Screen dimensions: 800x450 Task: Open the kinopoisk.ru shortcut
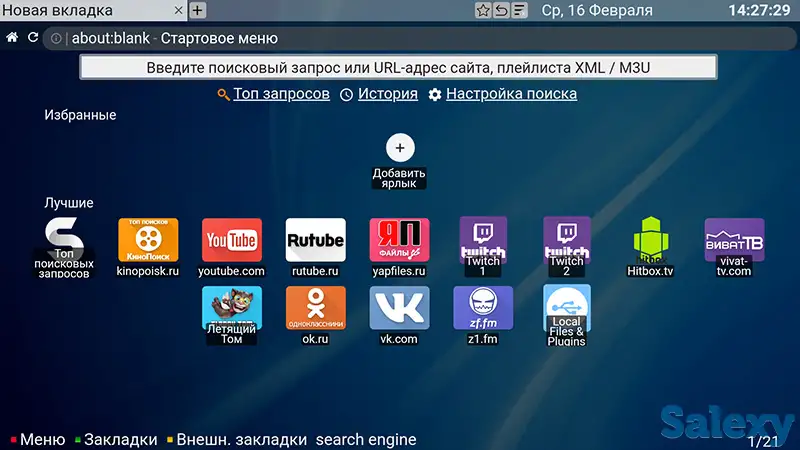[x=148, y=247]
